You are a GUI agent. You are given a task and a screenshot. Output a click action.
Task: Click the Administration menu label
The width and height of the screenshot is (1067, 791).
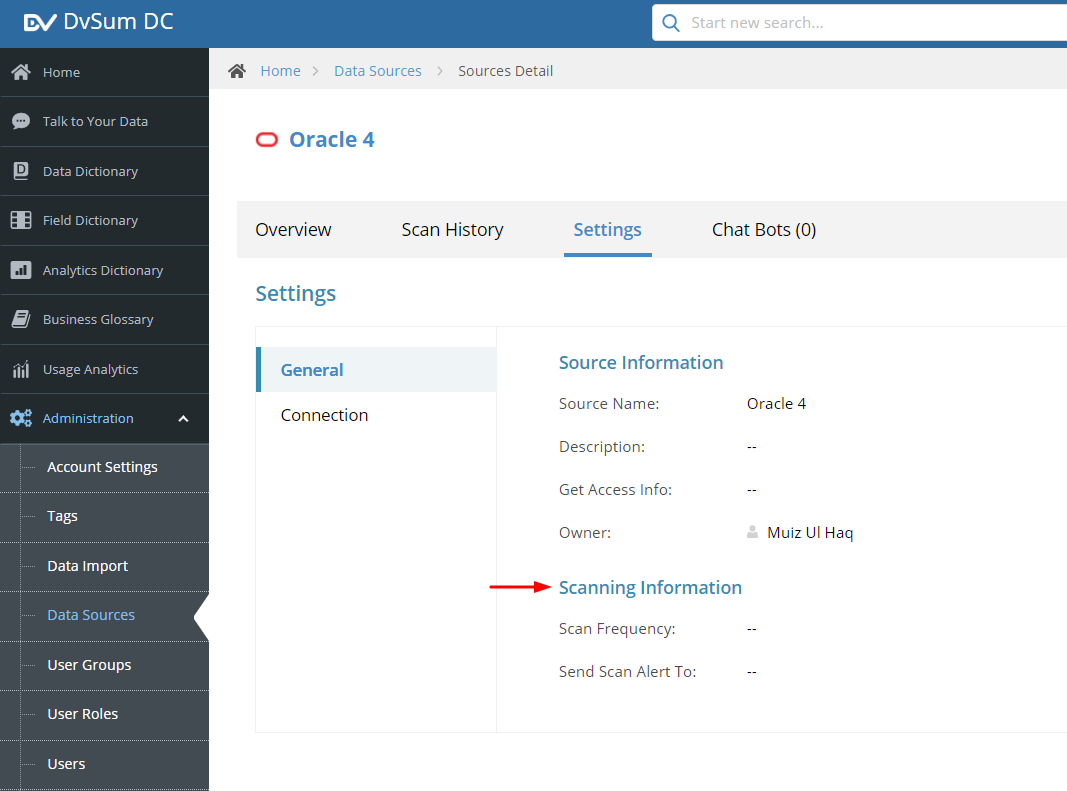click(x=88, y=419)
